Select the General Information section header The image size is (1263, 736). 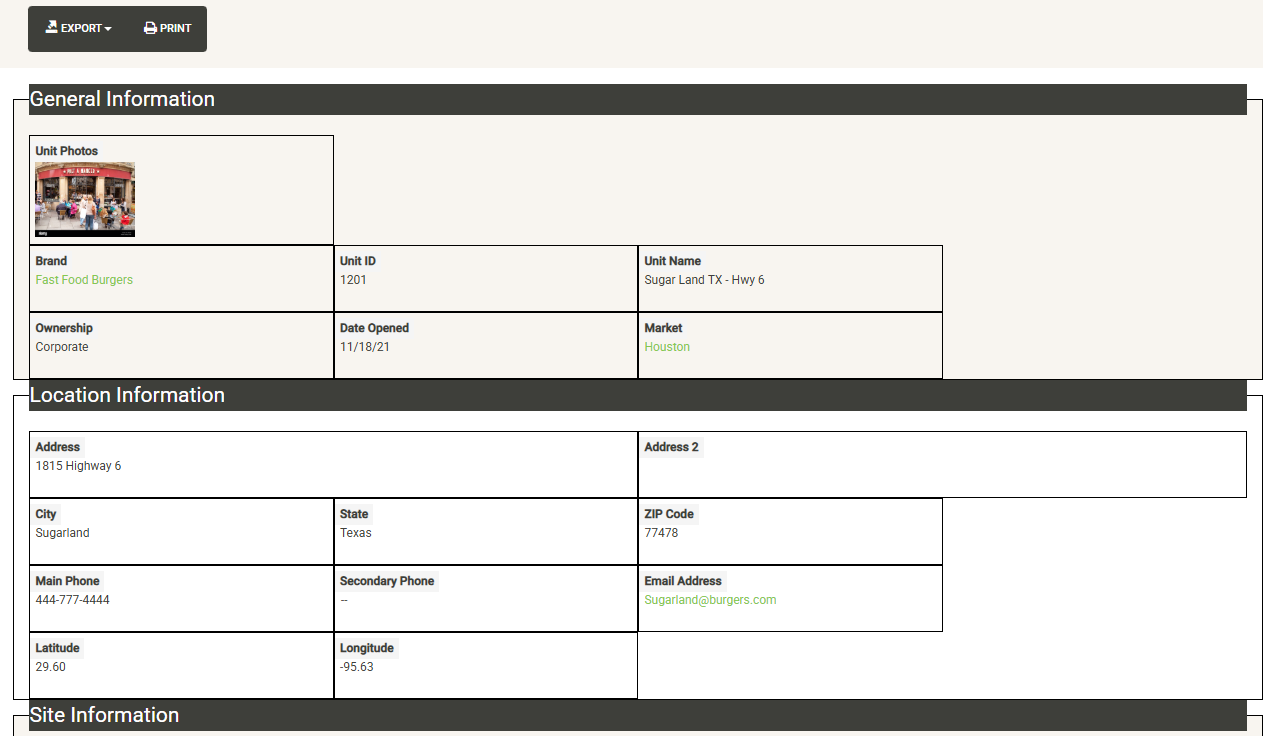[122, 99]
